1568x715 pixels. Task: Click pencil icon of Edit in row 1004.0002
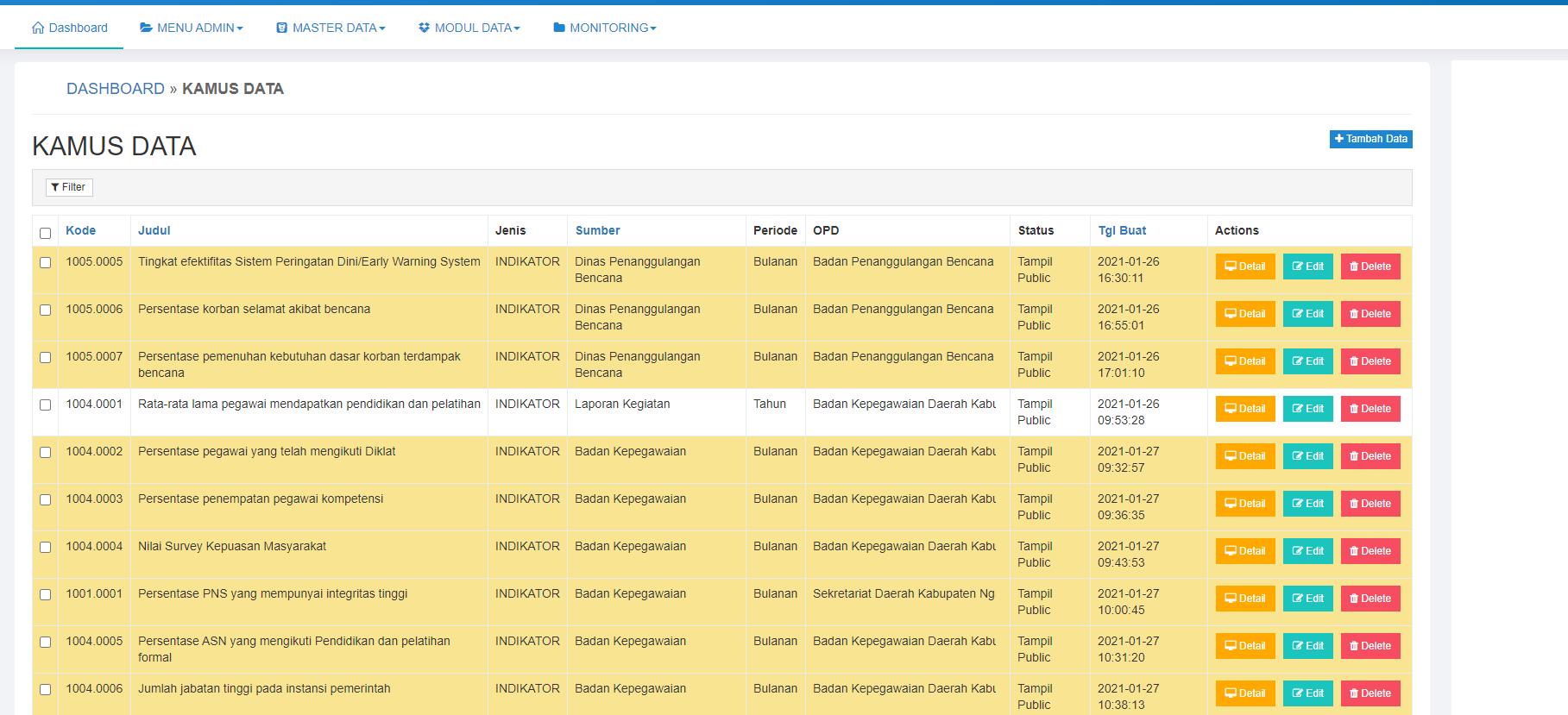point(1297,456)
